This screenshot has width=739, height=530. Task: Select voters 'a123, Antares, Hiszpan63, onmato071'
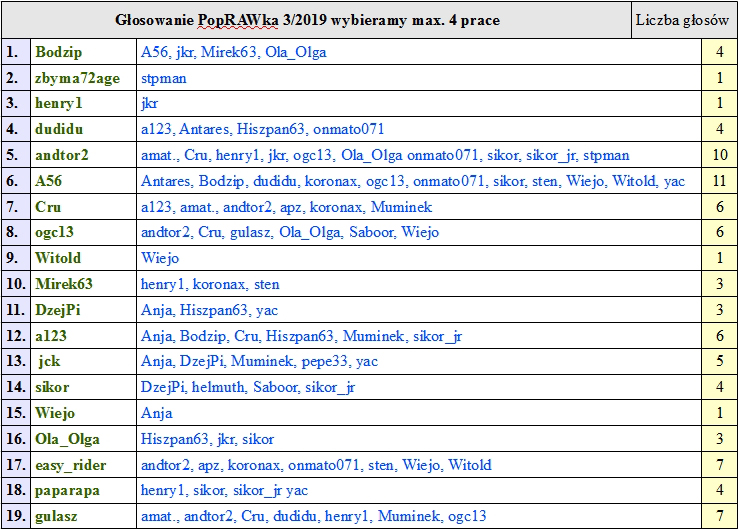coord(263,129)
